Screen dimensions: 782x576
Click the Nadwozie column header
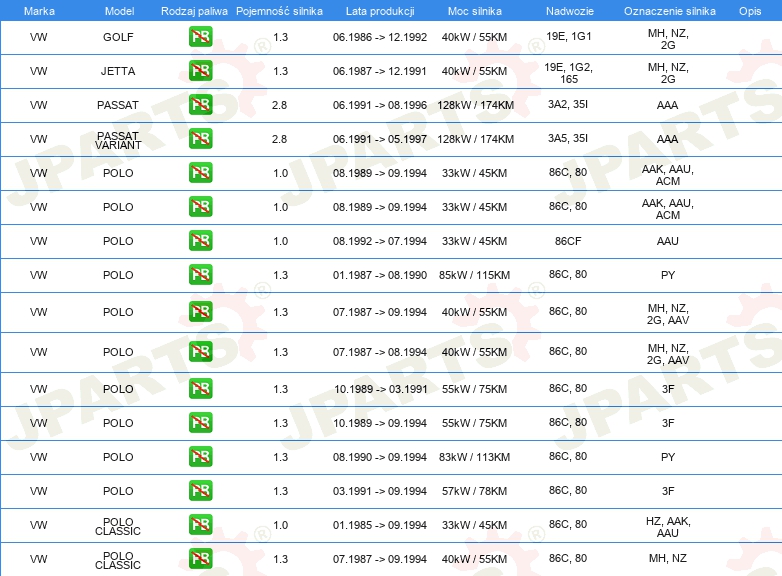(570, 11)
